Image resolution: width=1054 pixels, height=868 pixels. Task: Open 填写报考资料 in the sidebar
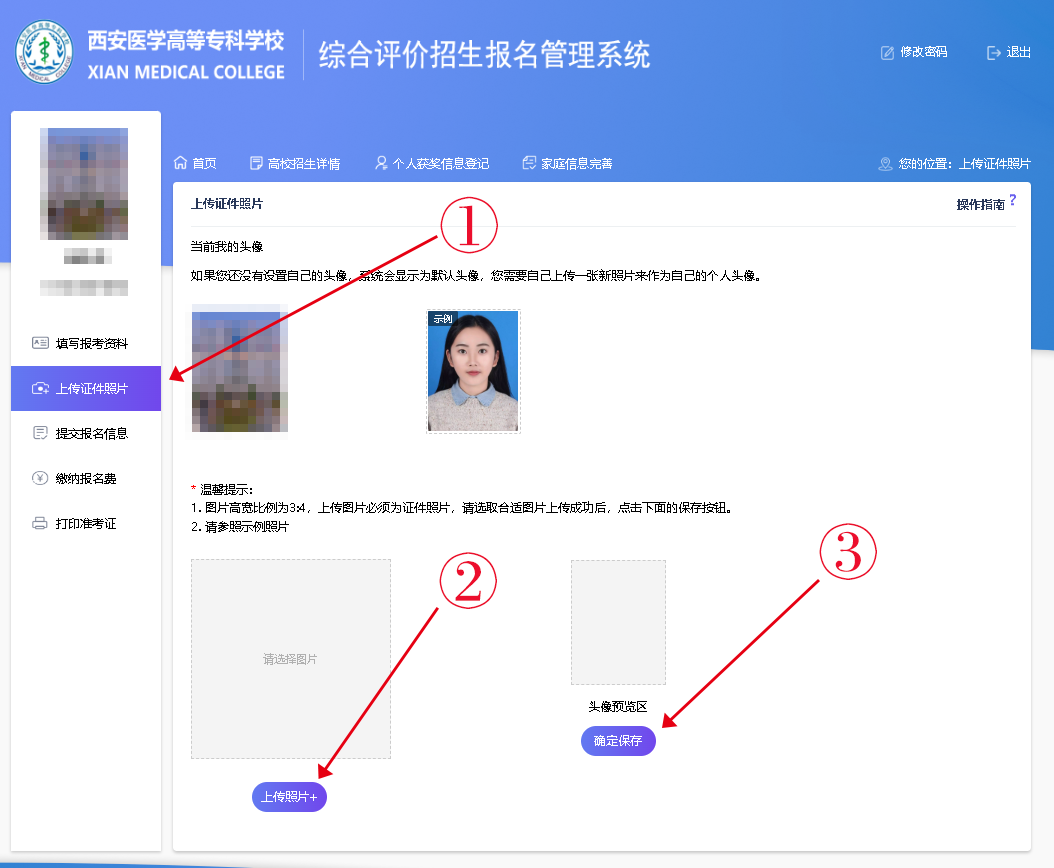pyautogui.click(x=91, y=343)
